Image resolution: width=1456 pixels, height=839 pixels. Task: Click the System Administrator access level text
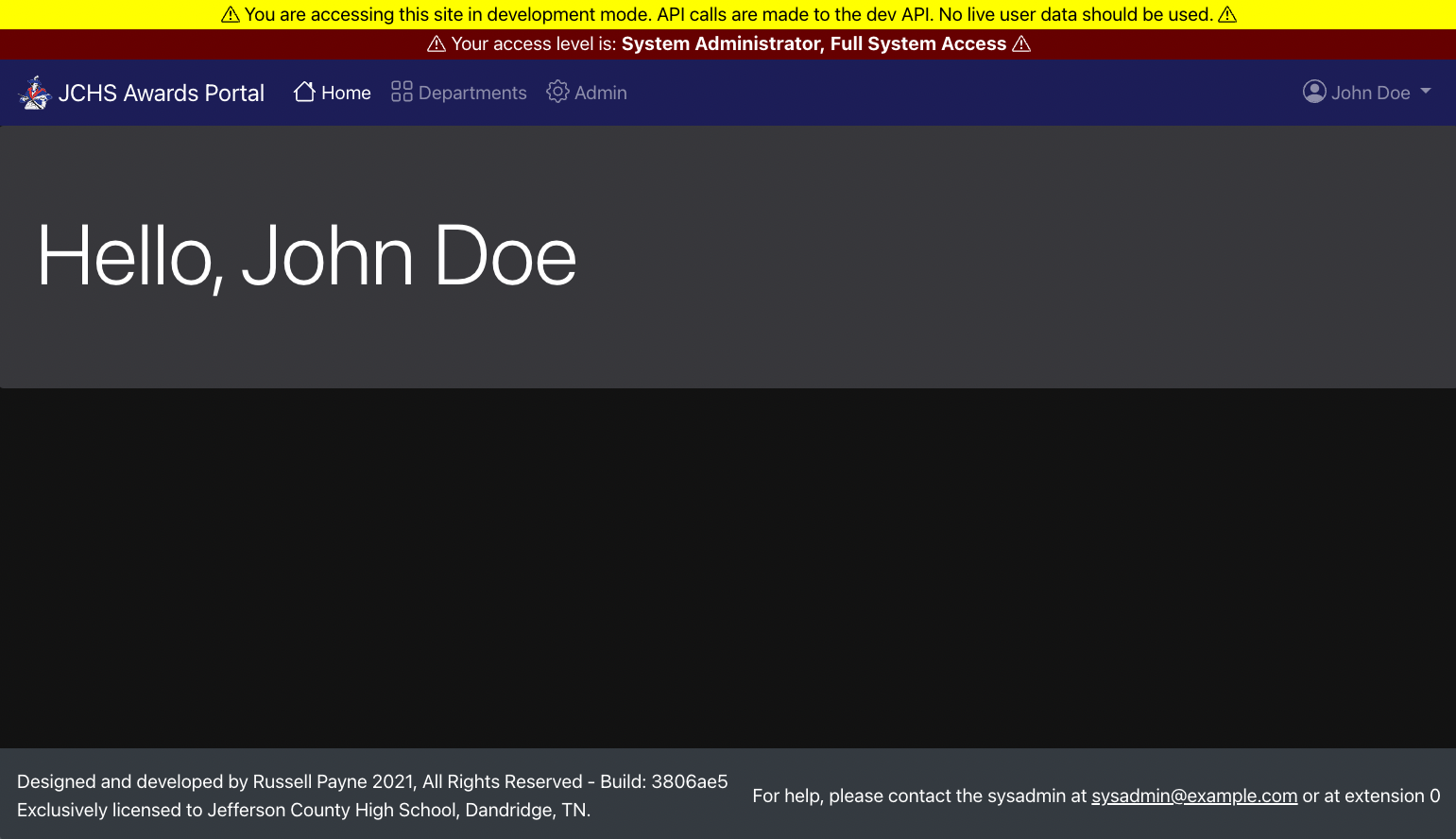pyautogui.click(x=814, y=44)
